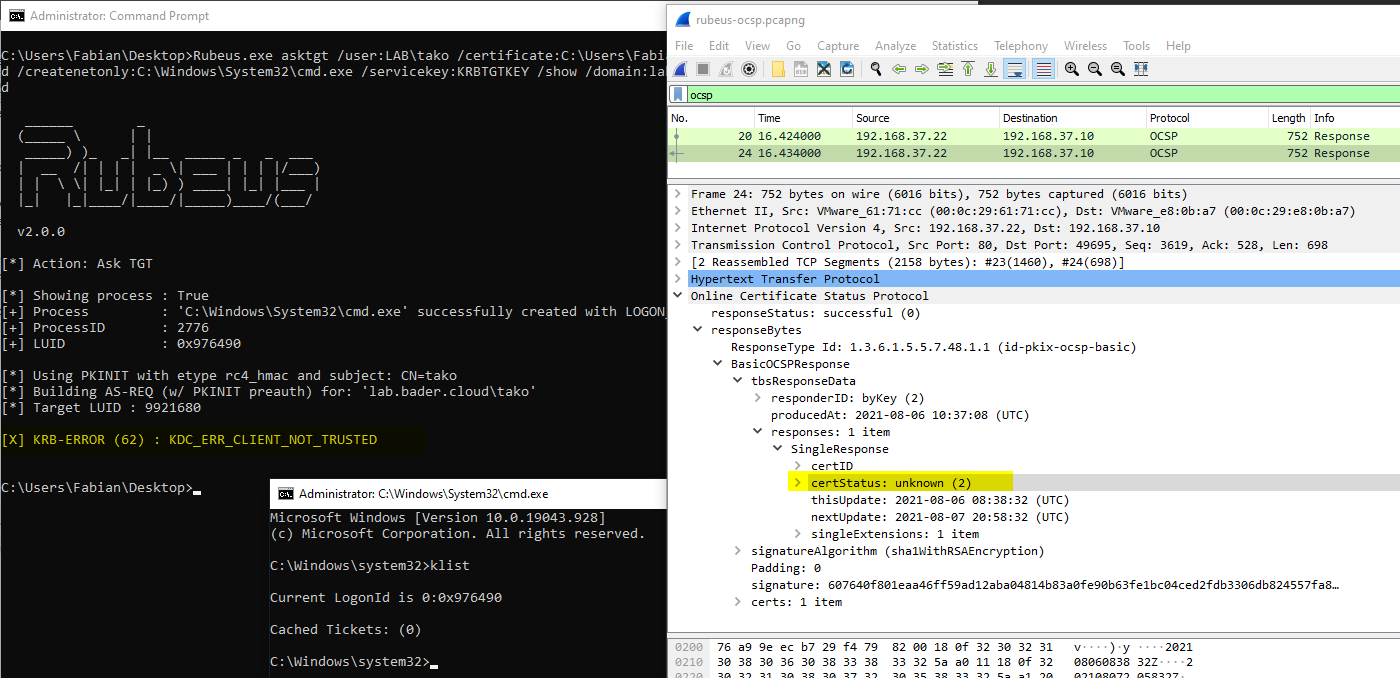Toggle auto-scroll in live capture
The width and height of the screenshot is (1400, 678).
[x=1016, y=68]
